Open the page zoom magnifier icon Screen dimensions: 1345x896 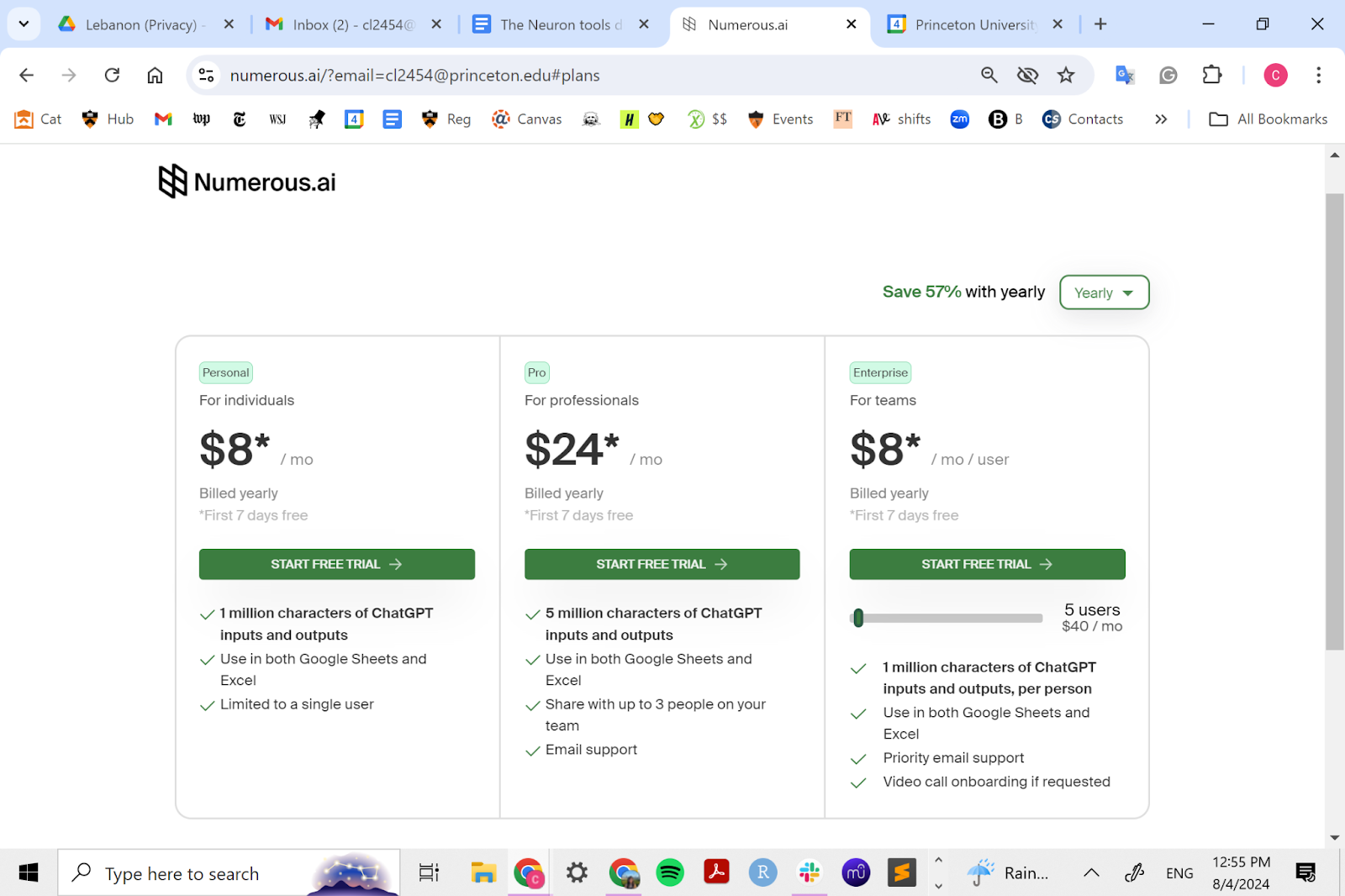989,76
